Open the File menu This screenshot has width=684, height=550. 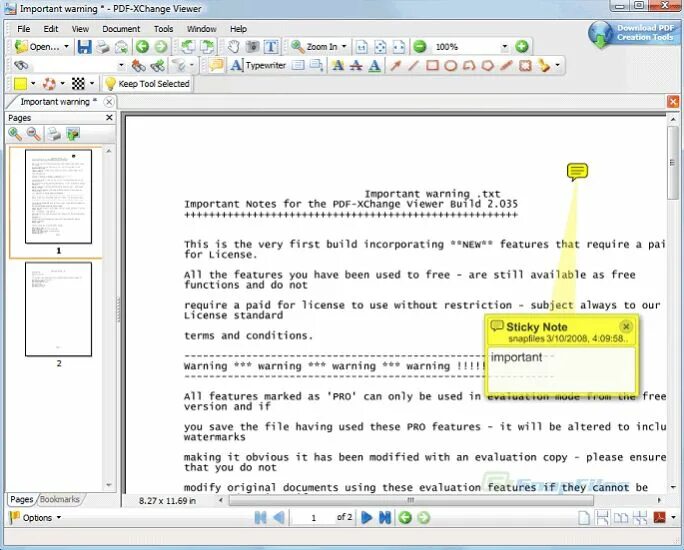pyautogui.click(x=24, y=29)
